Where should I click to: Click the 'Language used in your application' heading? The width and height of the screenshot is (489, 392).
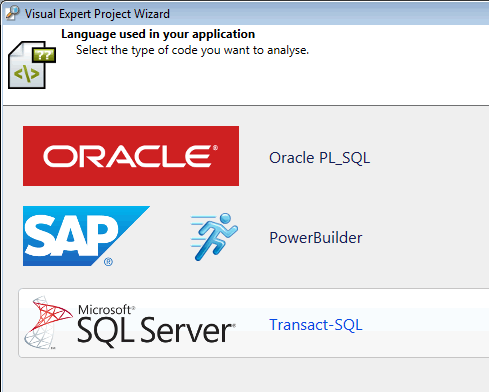pyautogui.click(x=158, y=34)
